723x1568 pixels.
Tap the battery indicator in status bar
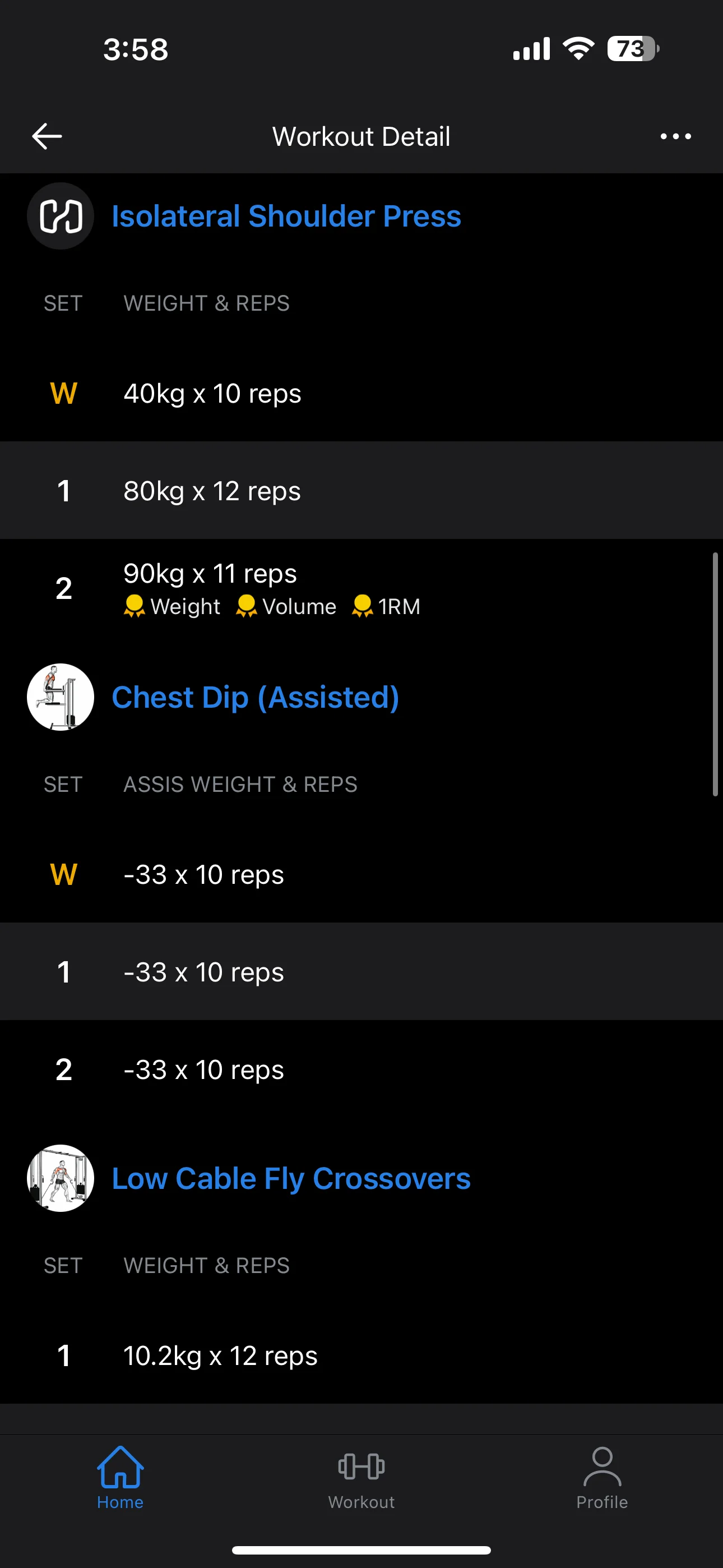point(632,49)
